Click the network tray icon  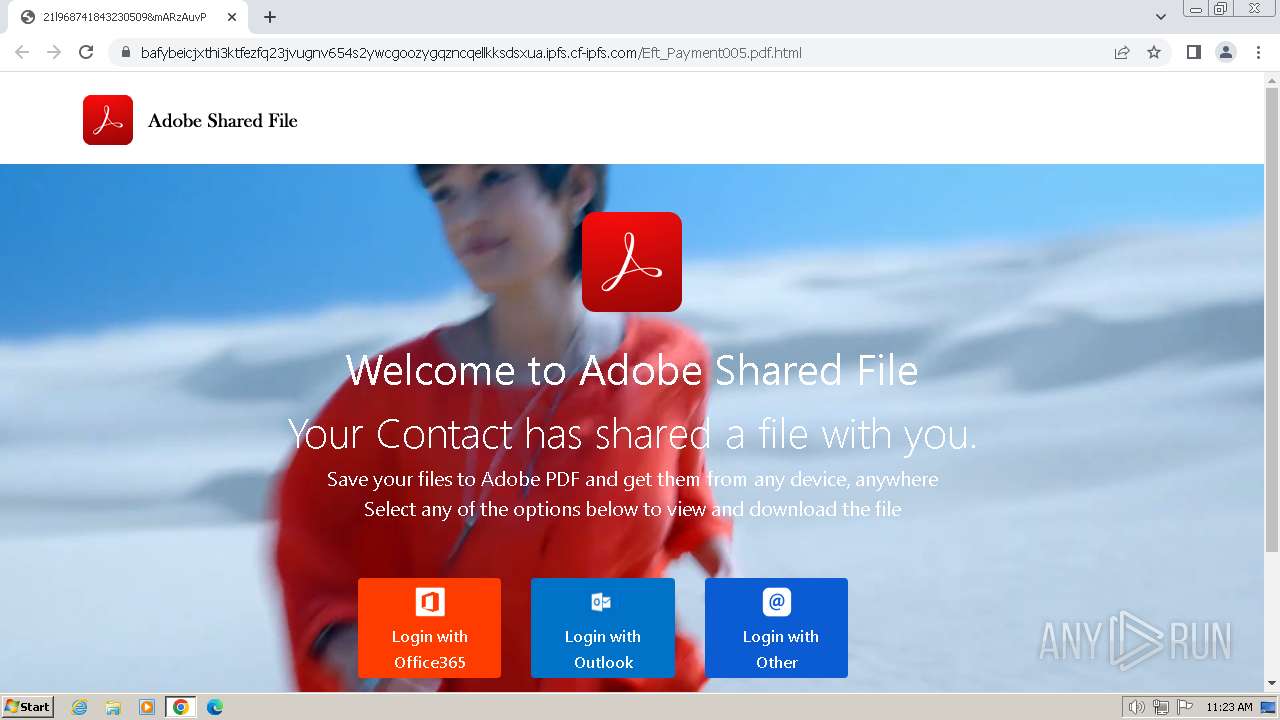pyautogui.click(x=1161, y=707)
